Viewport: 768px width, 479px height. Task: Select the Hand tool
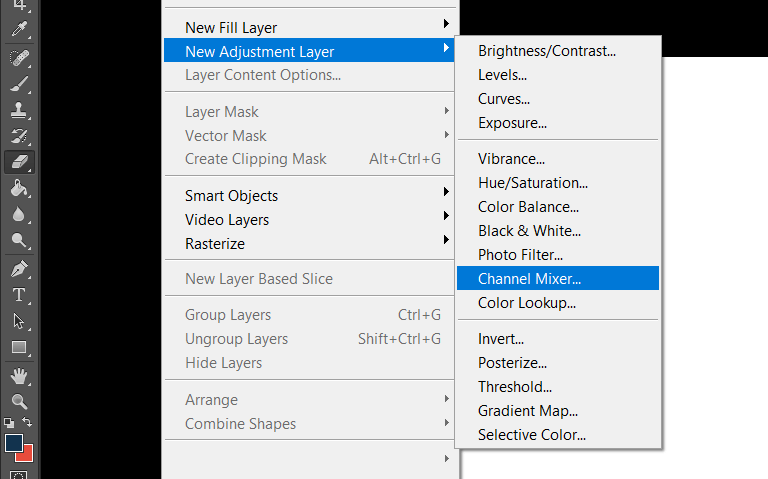pyautogui.click(x=19, y=376)
